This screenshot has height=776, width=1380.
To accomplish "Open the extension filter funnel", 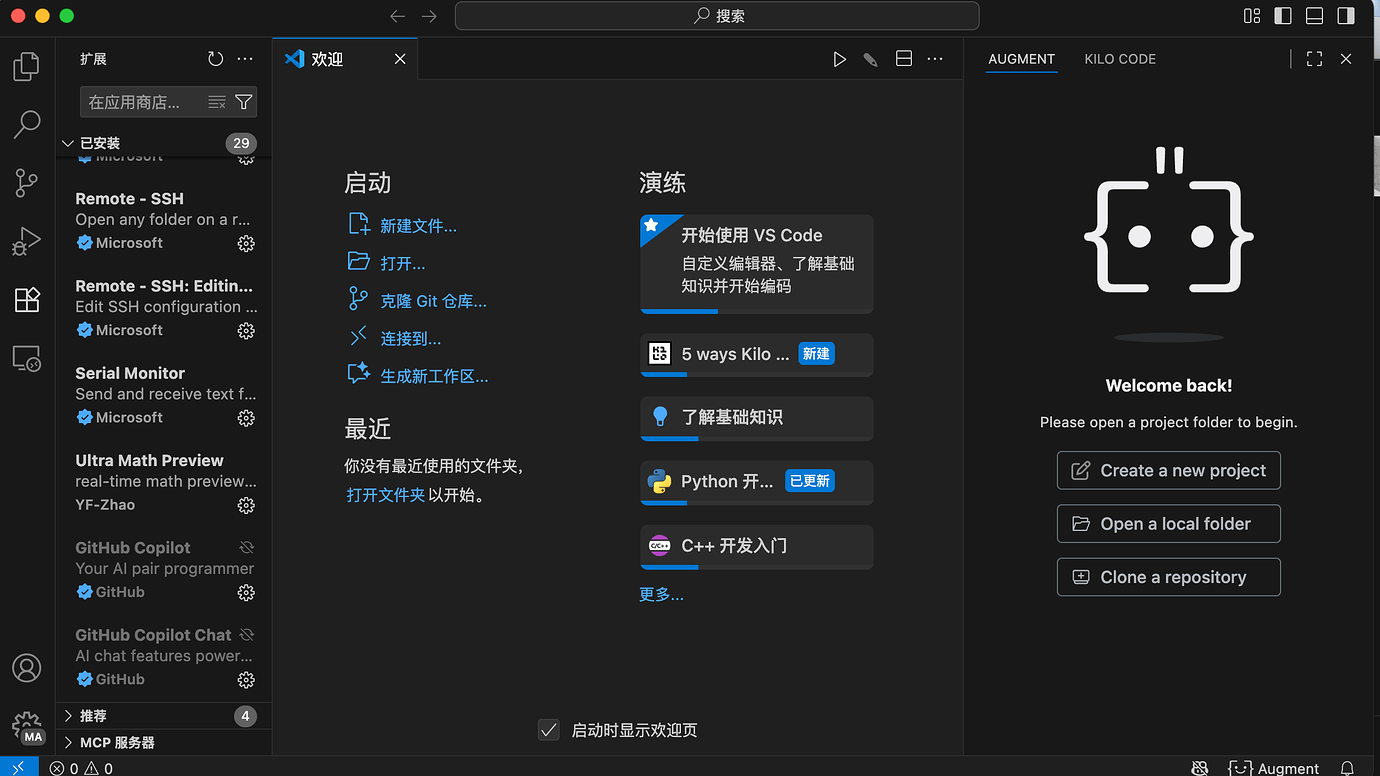I will tap(243, 102).
